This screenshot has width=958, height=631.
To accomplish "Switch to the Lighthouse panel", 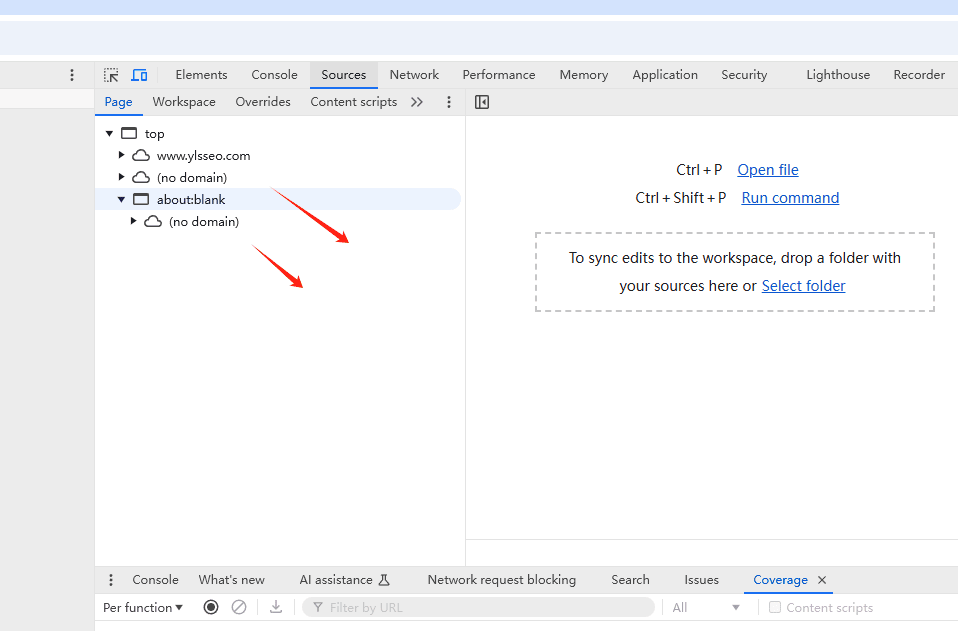I will (x=838, y=75).
